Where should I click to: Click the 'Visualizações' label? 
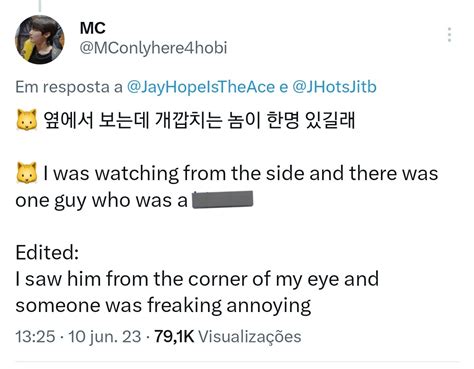click(250, 336)
